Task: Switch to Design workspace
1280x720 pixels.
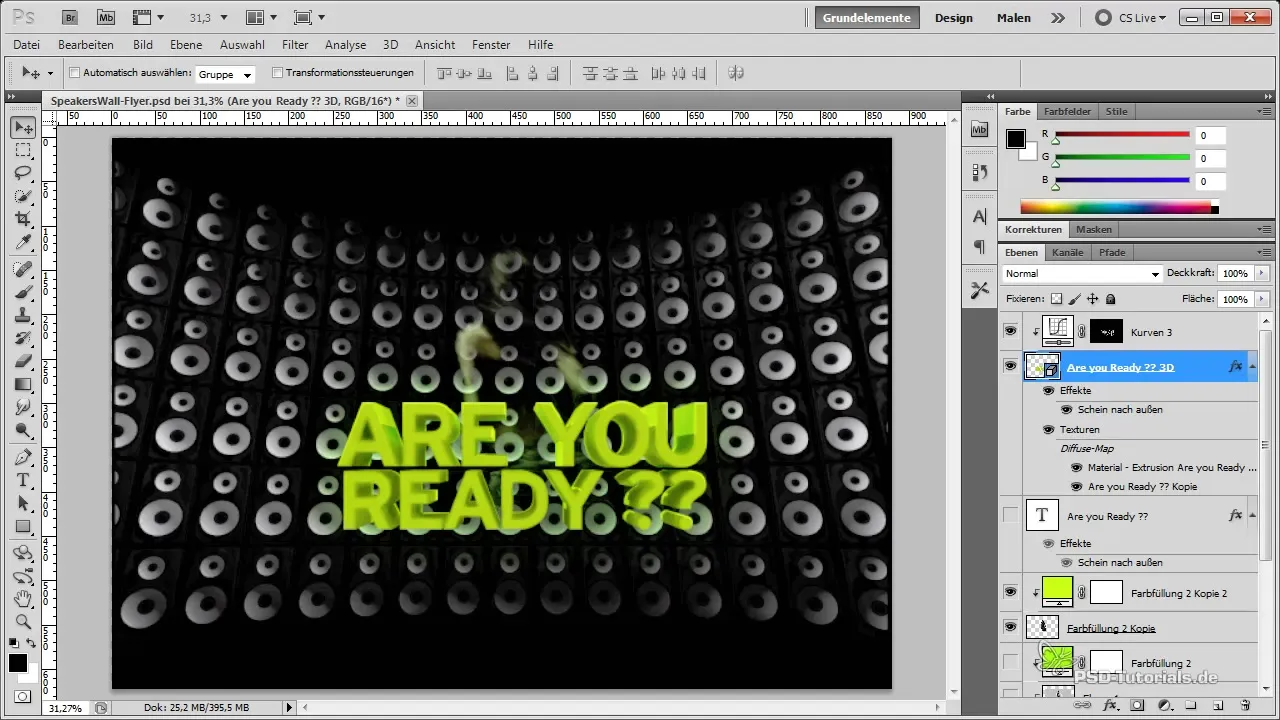Action: point(954,18)
